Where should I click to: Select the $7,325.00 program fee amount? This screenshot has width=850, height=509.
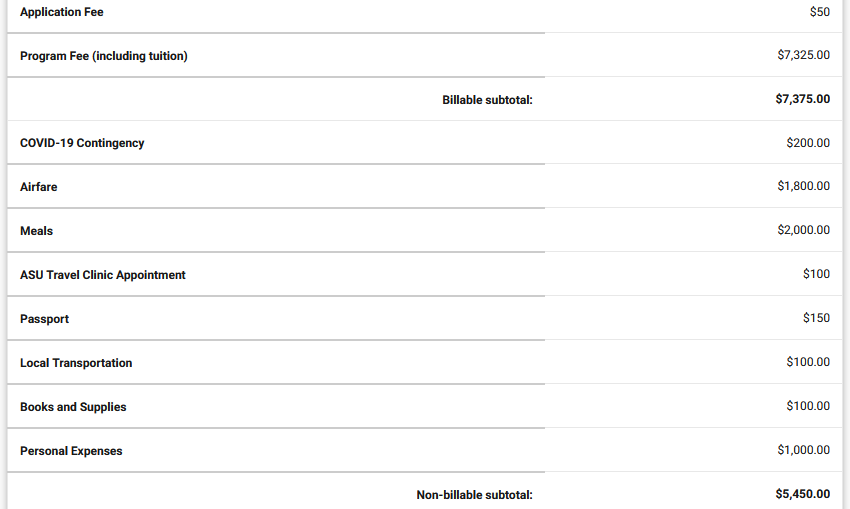pyautogui.click(x=803, y=55)
